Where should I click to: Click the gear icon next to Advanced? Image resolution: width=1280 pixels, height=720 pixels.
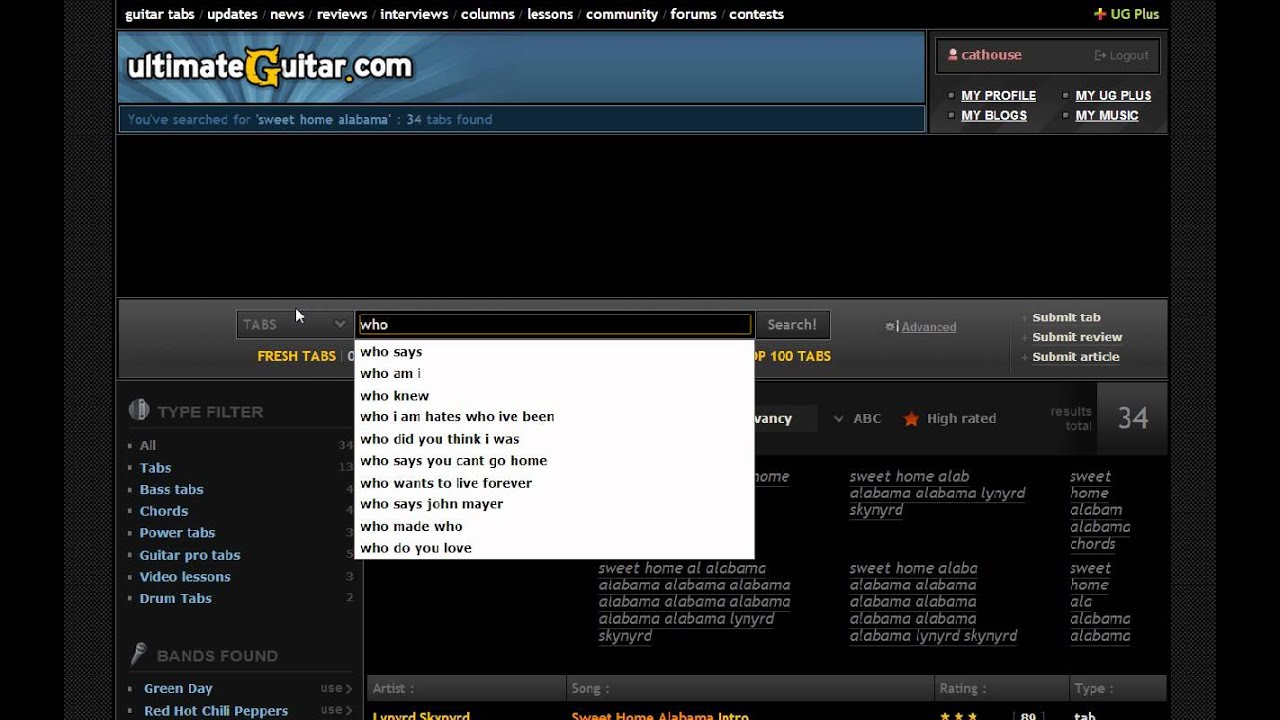(890, 326)
